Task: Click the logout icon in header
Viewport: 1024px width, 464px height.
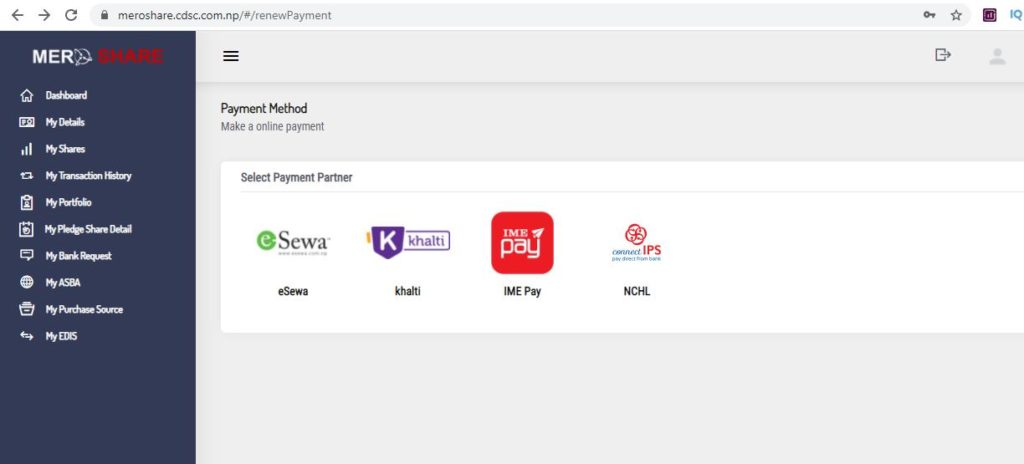Action: [x=942, y=55]
